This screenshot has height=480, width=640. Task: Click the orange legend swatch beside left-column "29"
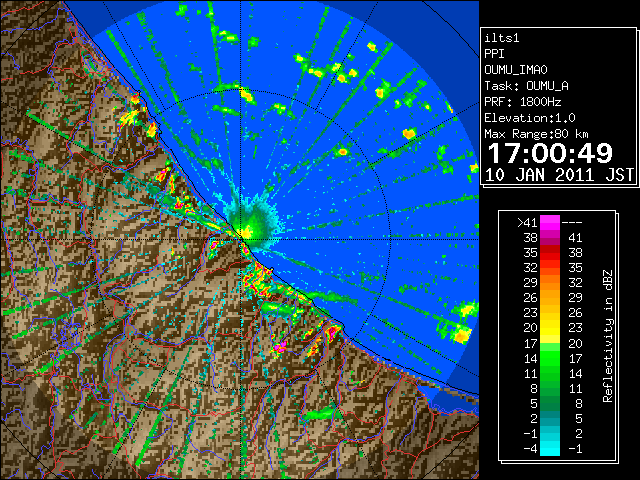tap(550, 282)
